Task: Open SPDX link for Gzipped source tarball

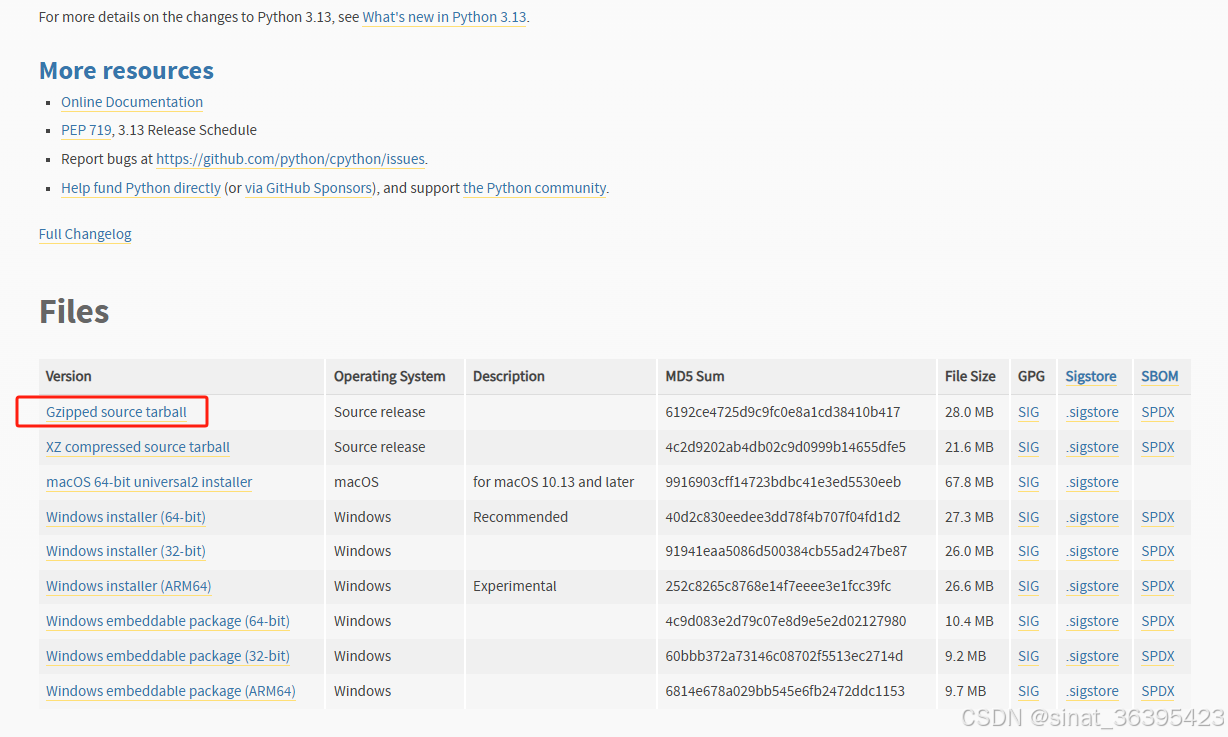Action: (1158, 412)
